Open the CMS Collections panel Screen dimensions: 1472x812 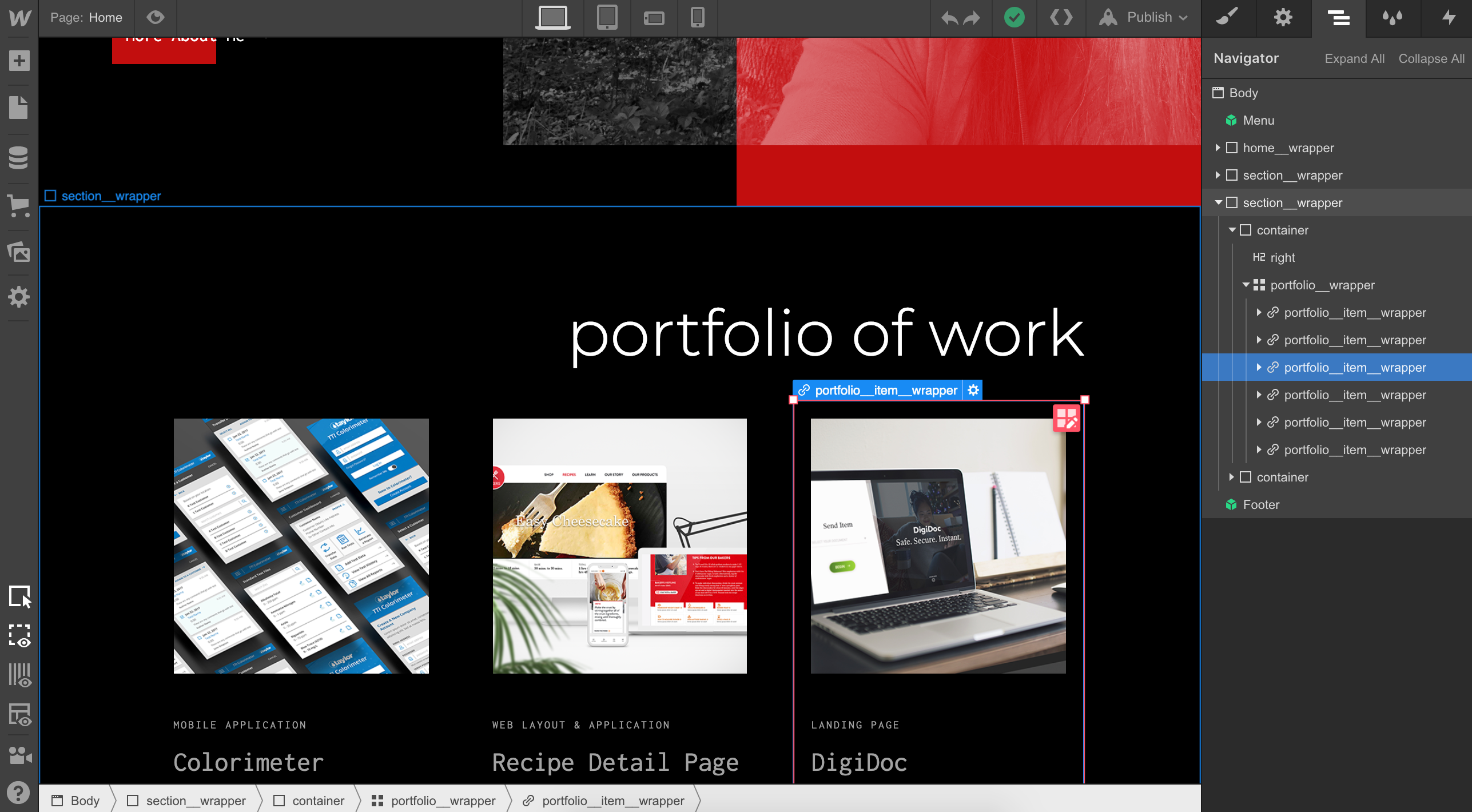(x=19, y=158)
